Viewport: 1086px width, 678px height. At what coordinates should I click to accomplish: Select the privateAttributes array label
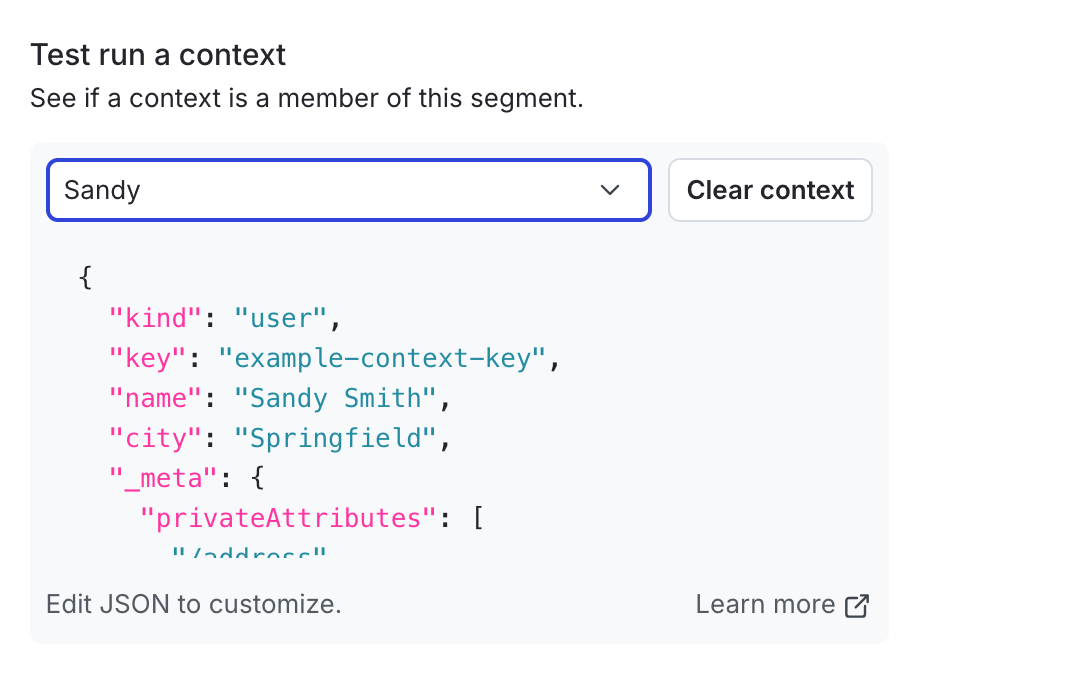(x=290, y=518)
